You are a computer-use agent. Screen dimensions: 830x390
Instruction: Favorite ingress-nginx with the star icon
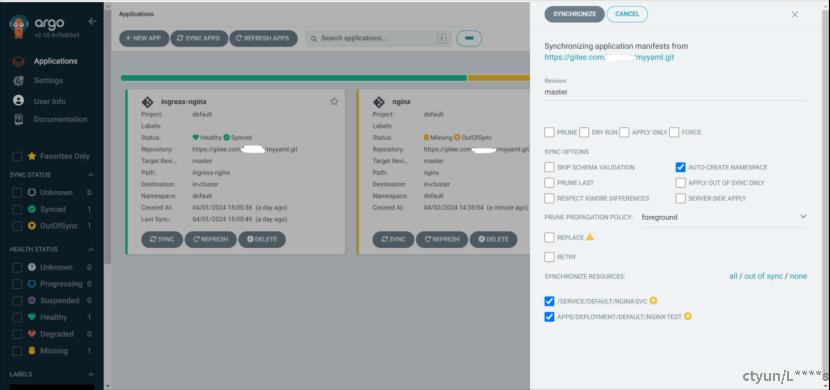tap(334, 102)
